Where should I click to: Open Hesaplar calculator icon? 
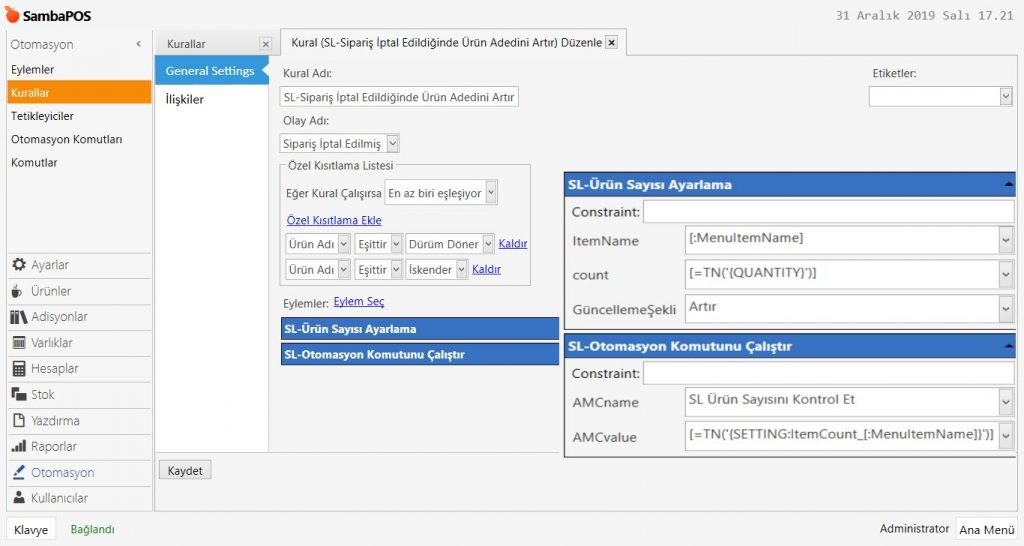click(x=19, y=369)
